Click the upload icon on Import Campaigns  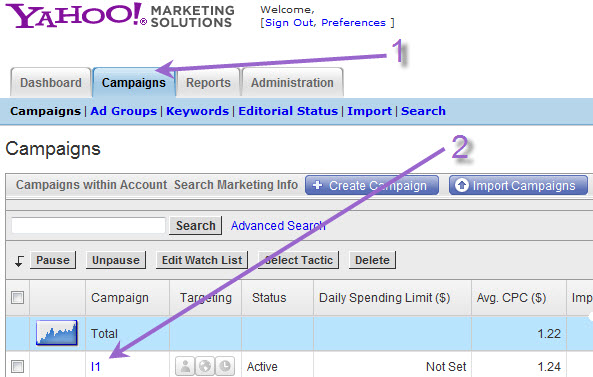pyautogui.click(x=461, y=185)
